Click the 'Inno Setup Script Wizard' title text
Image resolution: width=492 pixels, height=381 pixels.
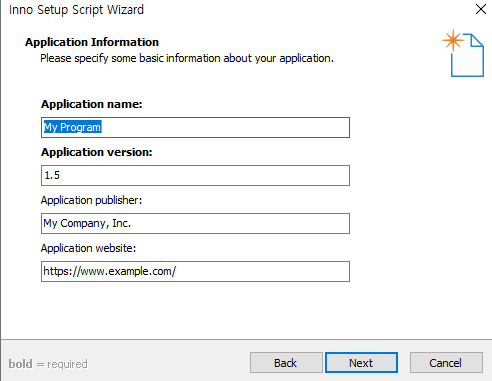[x=76, y=10]
